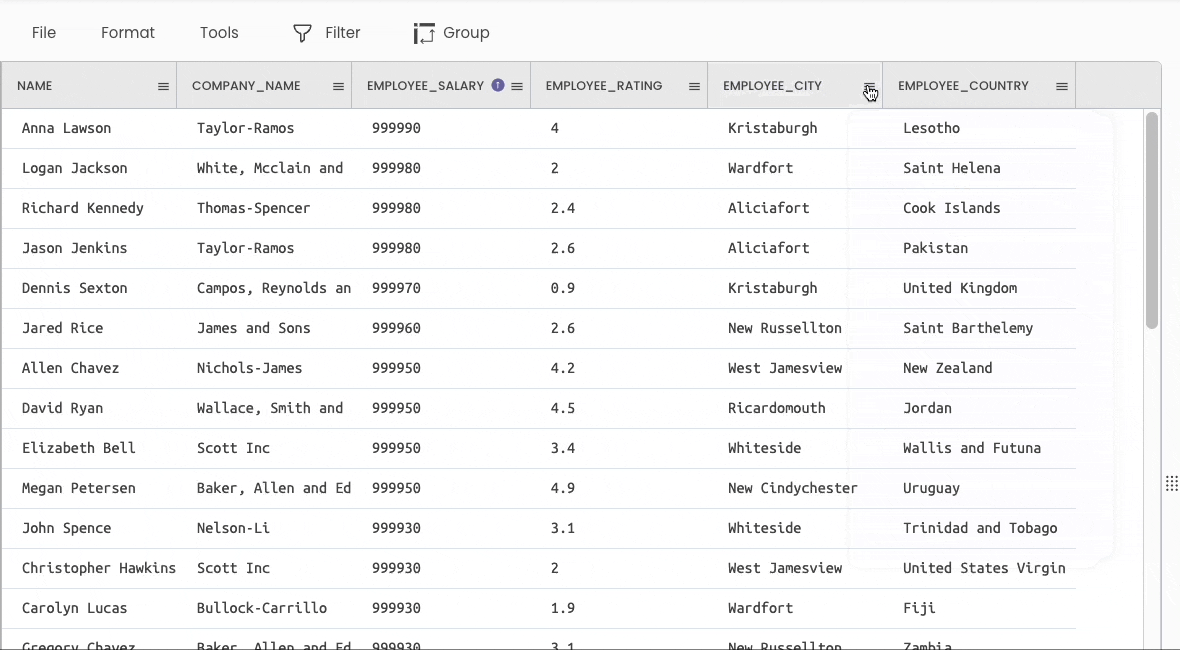The image size is (1180, 650).
Task: Open the EMPLOYEE_CITY column menu icon
Action: pyautogui.click(x=869, y=87)
